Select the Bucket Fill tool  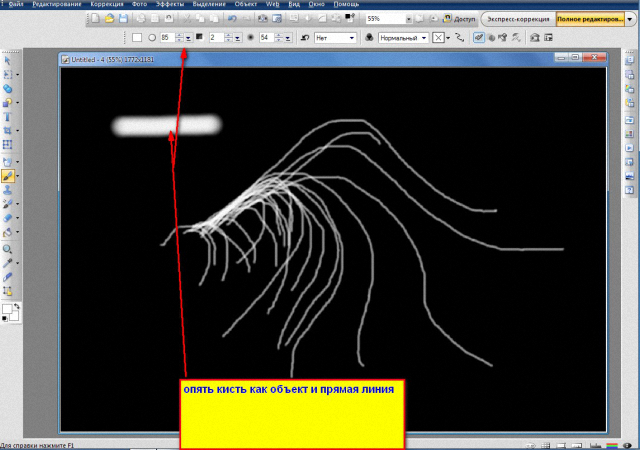[x=7, y=232]
